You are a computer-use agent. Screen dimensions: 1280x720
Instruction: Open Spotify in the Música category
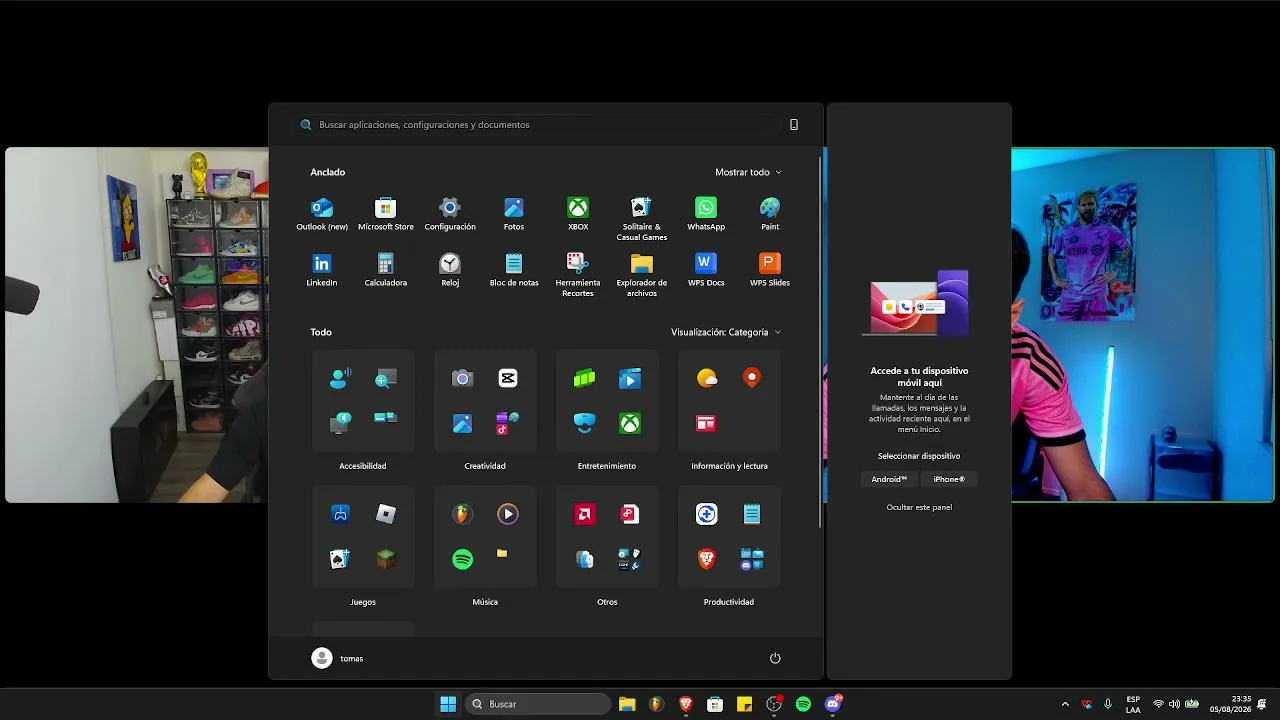[462, 559]
